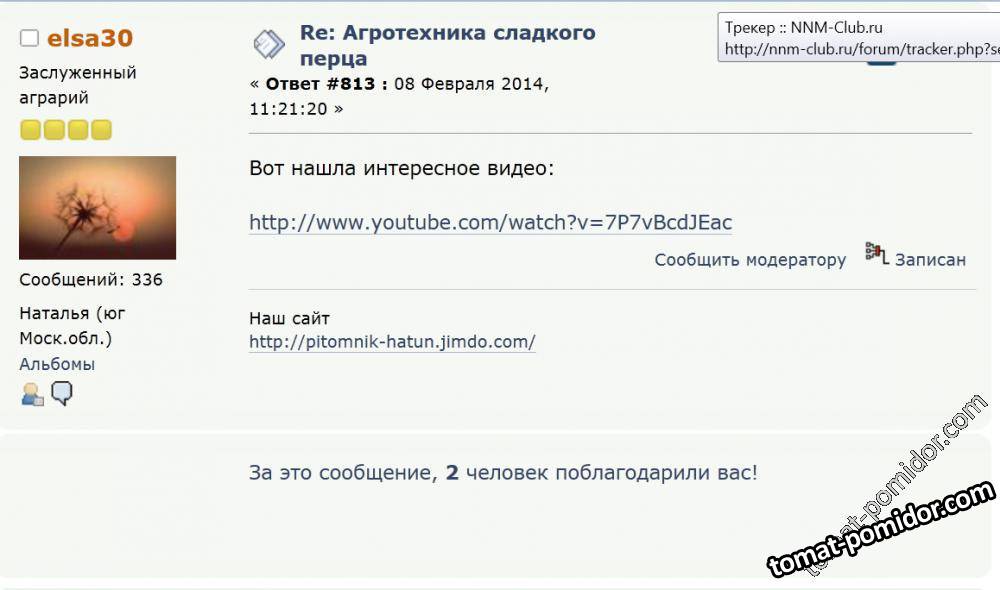Click Сообщить модератору link
The image size is (1000, 590).
click(x=750, y=260)
